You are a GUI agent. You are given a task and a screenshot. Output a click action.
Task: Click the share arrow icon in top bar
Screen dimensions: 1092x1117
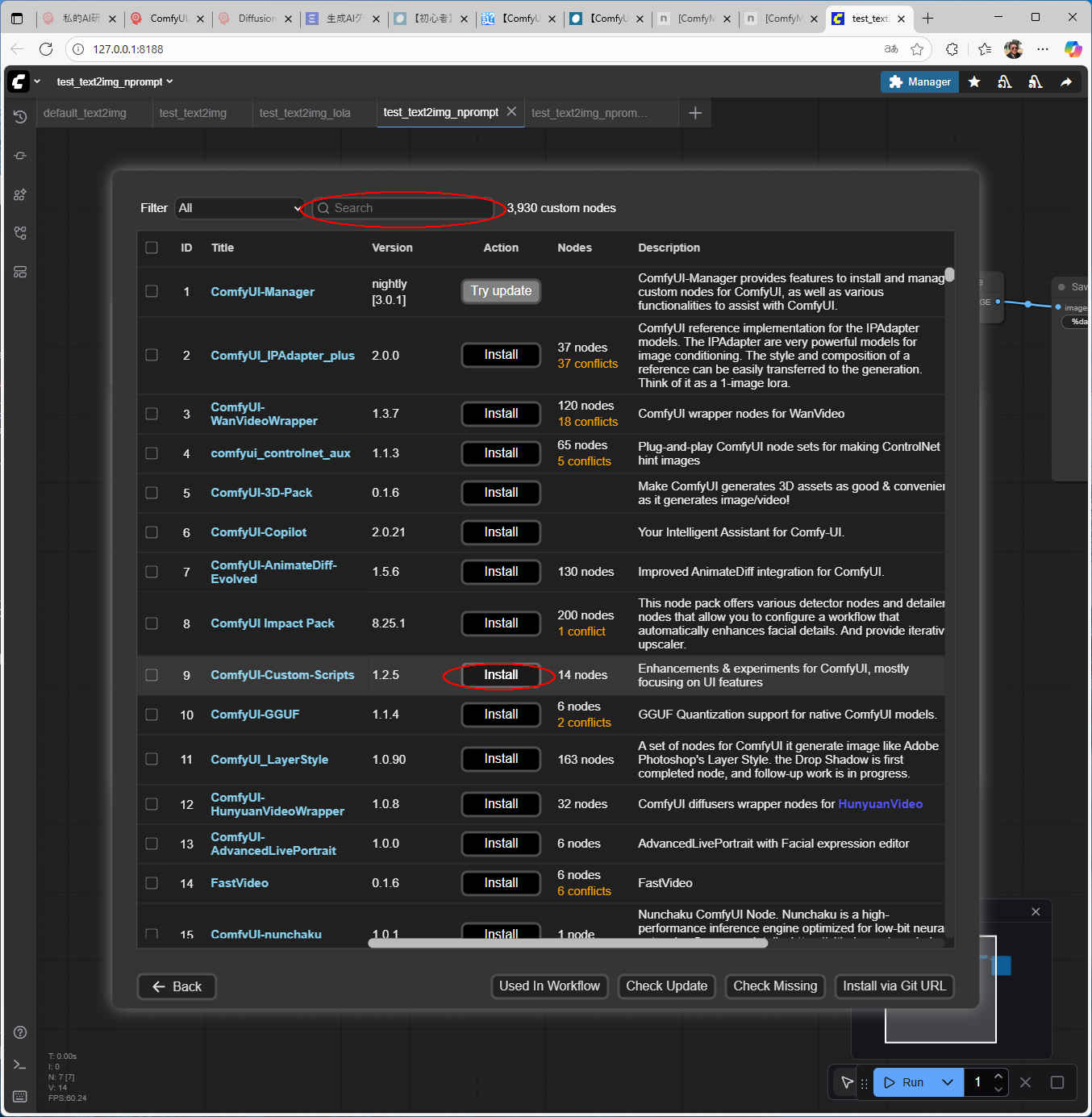[x=1065, y=81]
